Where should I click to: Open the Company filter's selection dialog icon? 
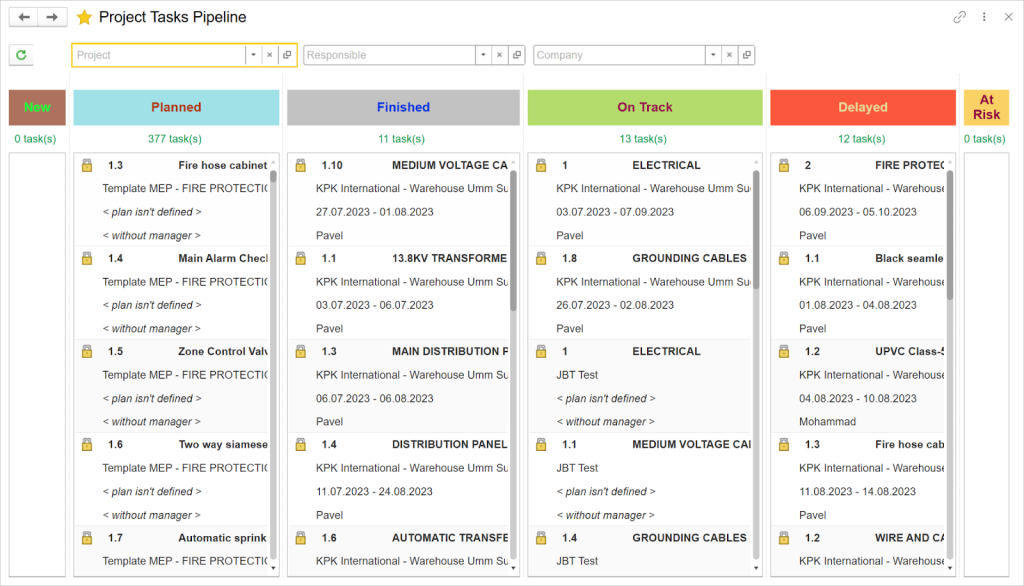coord(746,54)
